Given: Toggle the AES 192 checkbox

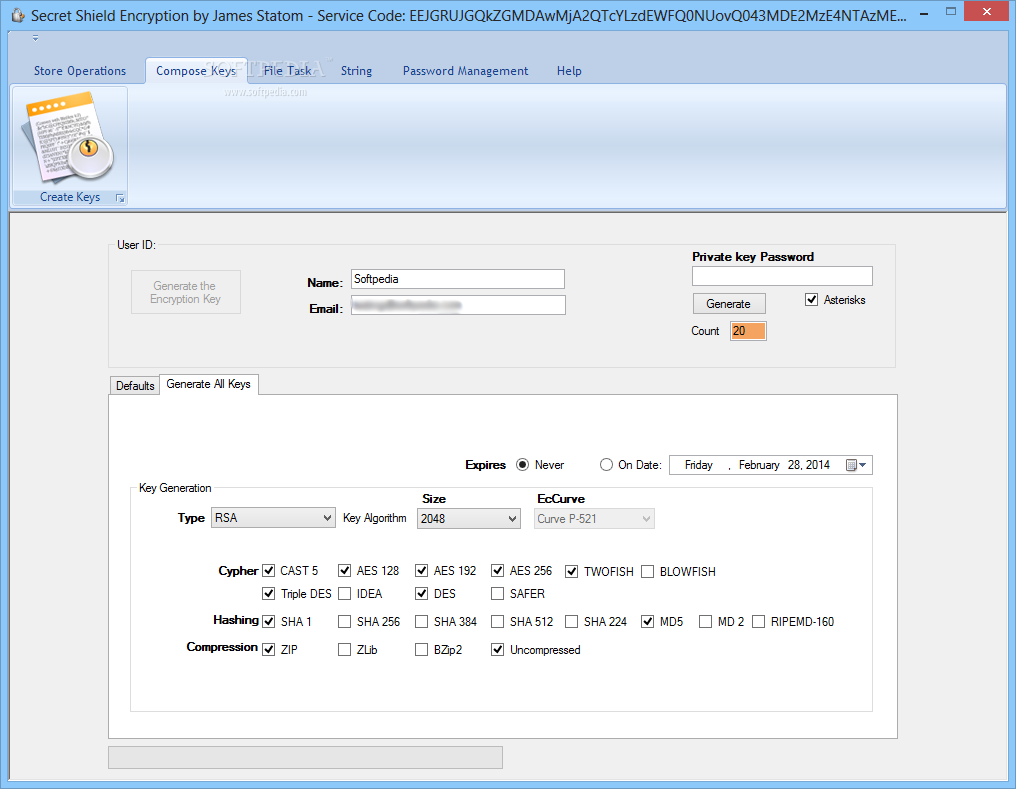Looking at the screenshot, I should 421,571.
